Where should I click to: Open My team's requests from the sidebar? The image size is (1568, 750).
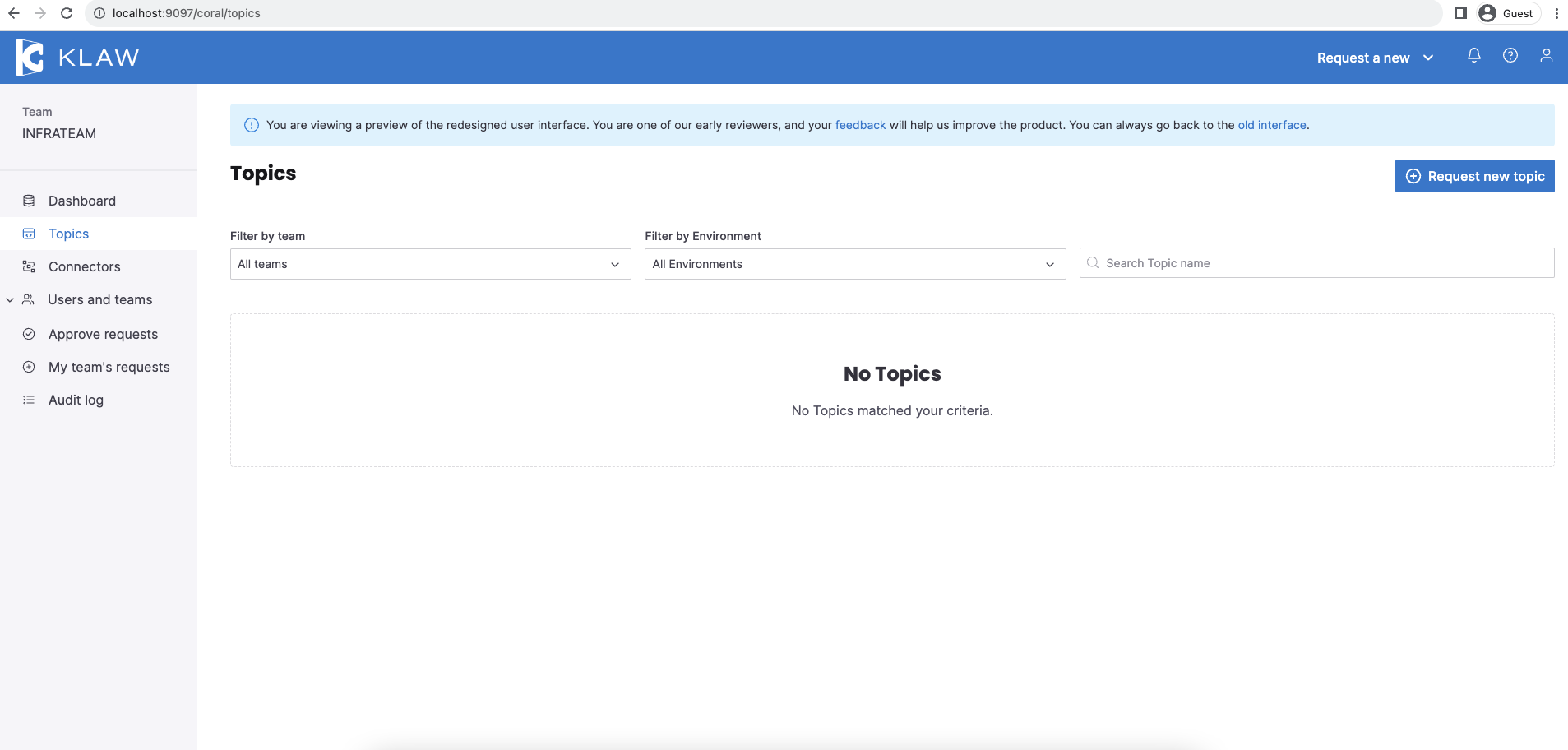point(109,367)
